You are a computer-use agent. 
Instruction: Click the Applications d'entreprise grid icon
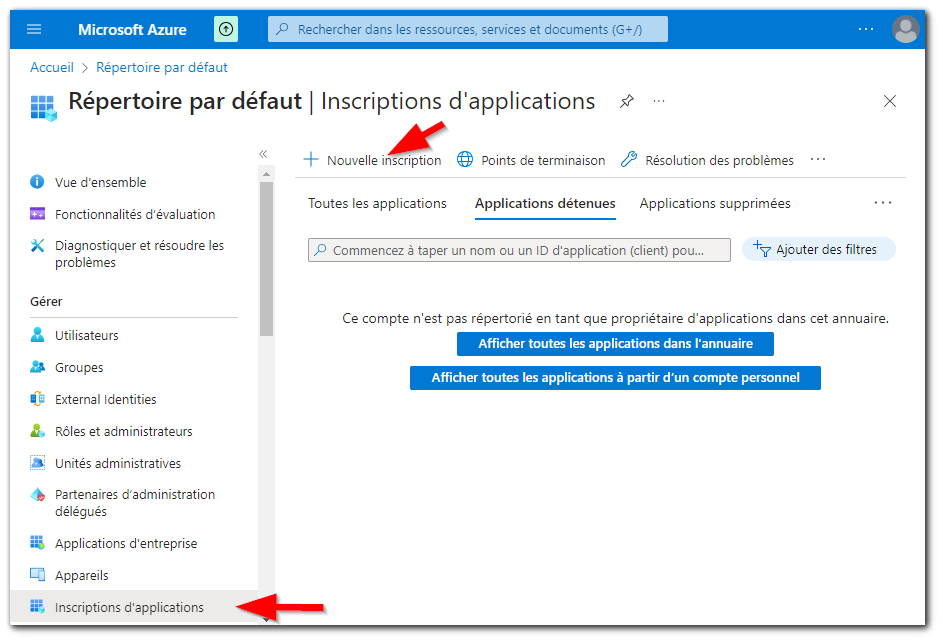point(37,543)
